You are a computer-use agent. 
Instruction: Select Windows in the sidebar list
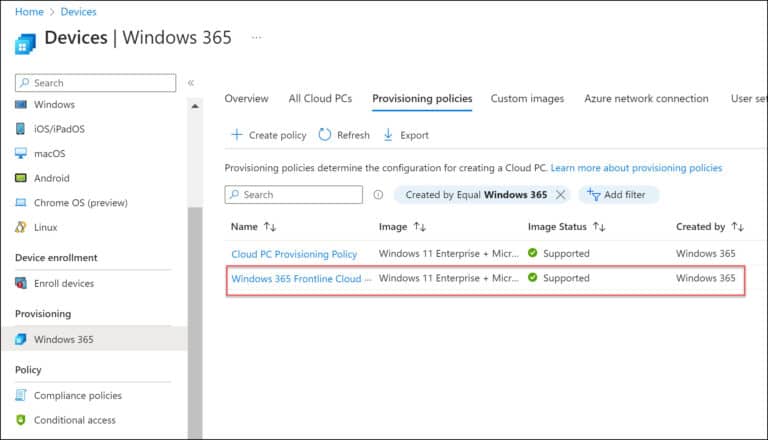(54, 104)
